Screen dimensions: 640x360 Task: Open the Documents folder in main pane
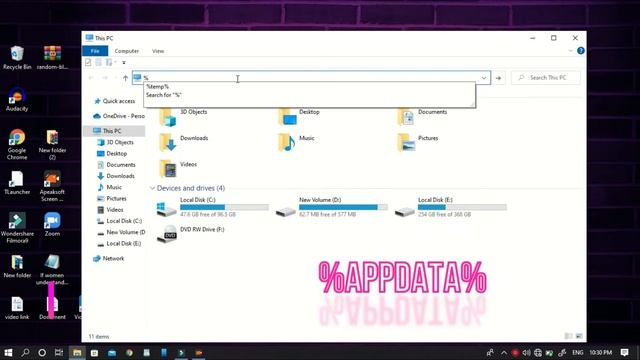(x=422, y=117)
